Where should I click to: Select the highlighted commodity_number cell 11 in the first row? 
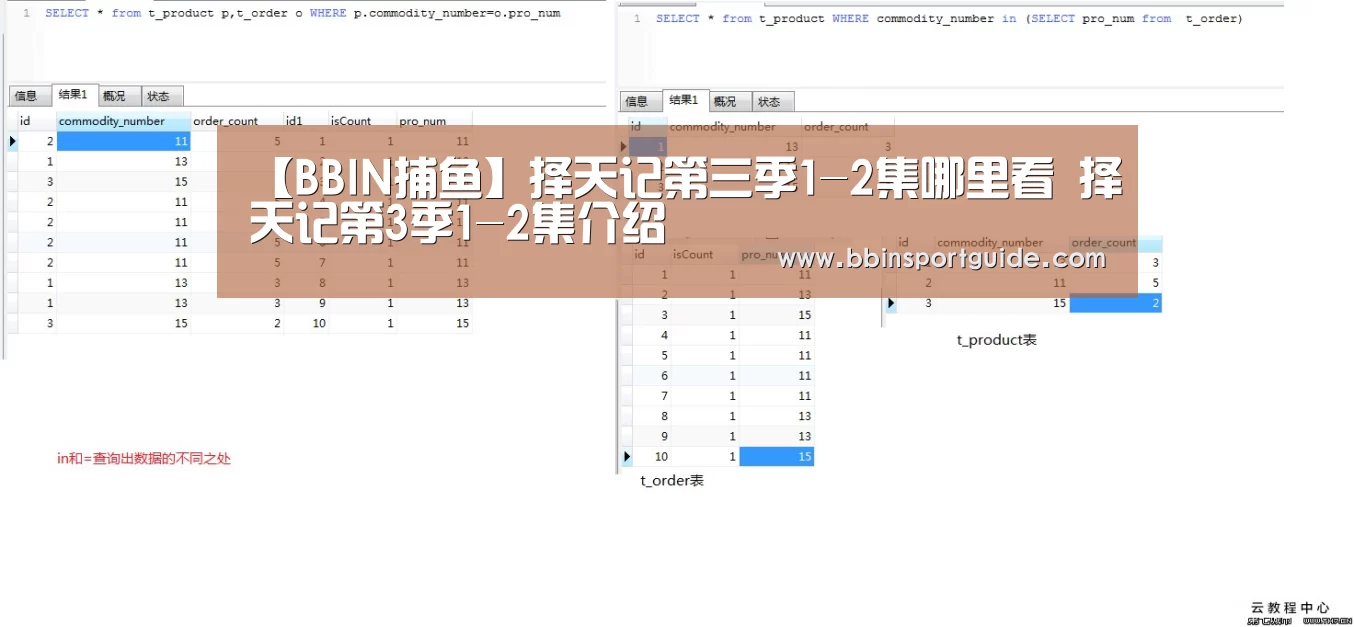click(x=124, y=142)
